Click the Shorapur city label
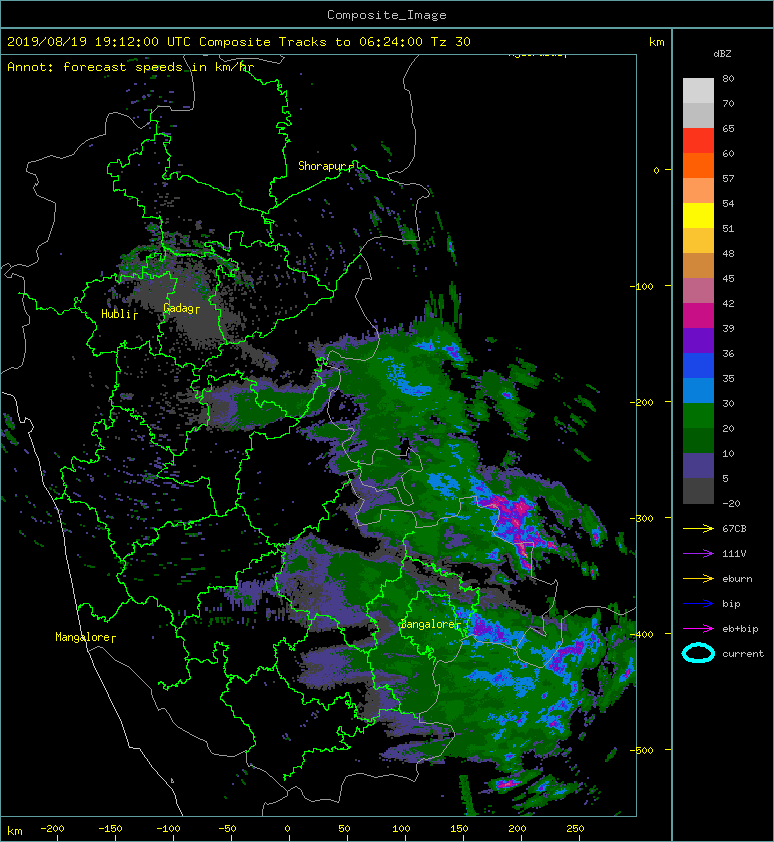The width and height of the screenshot is (774, 842). click(322, 166)
